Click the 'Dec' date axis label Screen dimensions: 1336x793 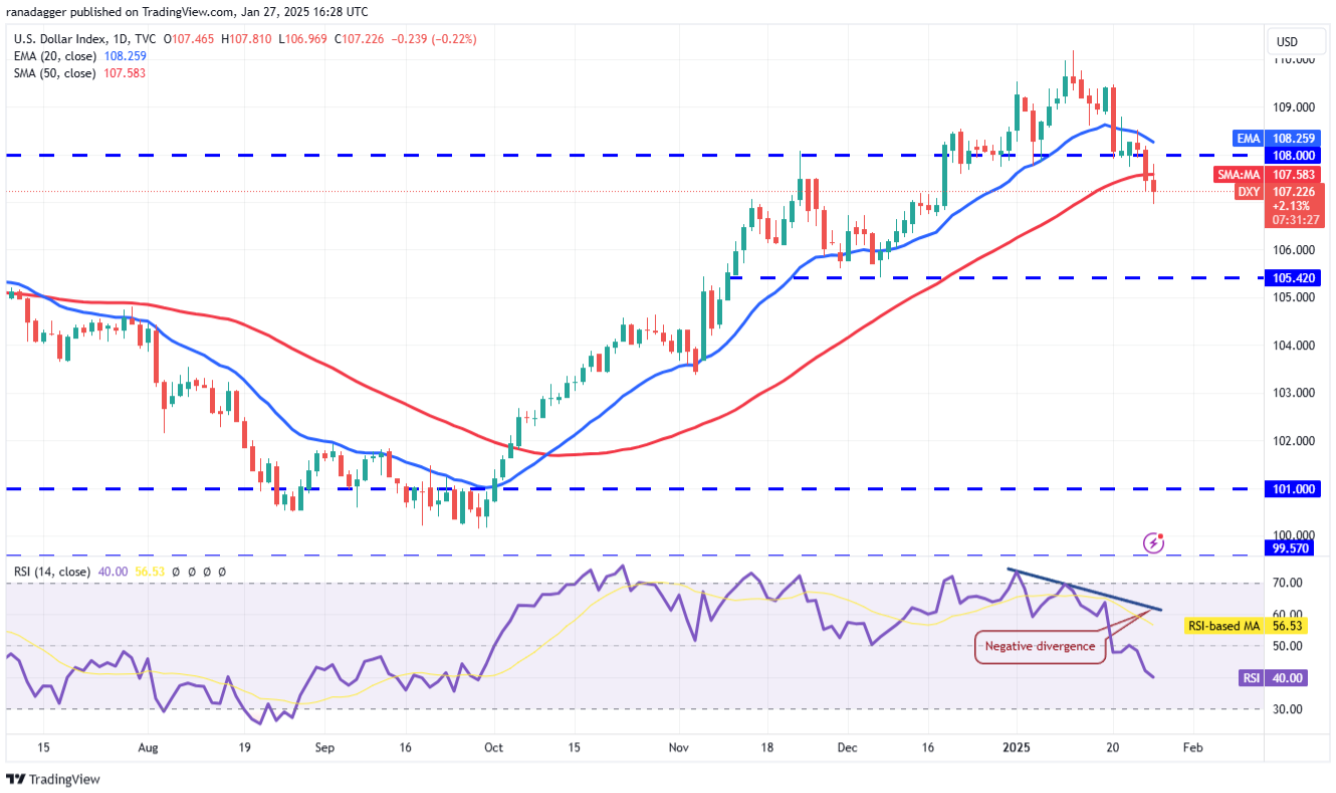click(846, 747)
